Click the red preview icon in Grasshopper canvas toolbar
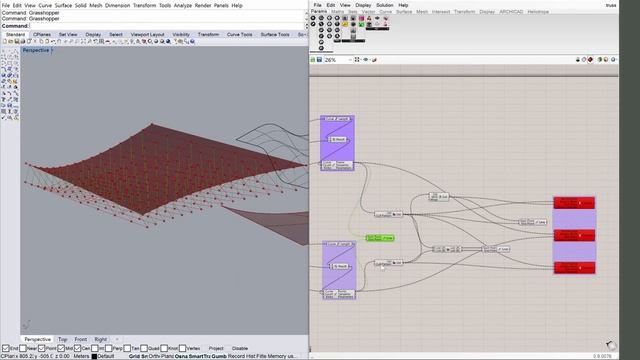 [x=590, y=60]
